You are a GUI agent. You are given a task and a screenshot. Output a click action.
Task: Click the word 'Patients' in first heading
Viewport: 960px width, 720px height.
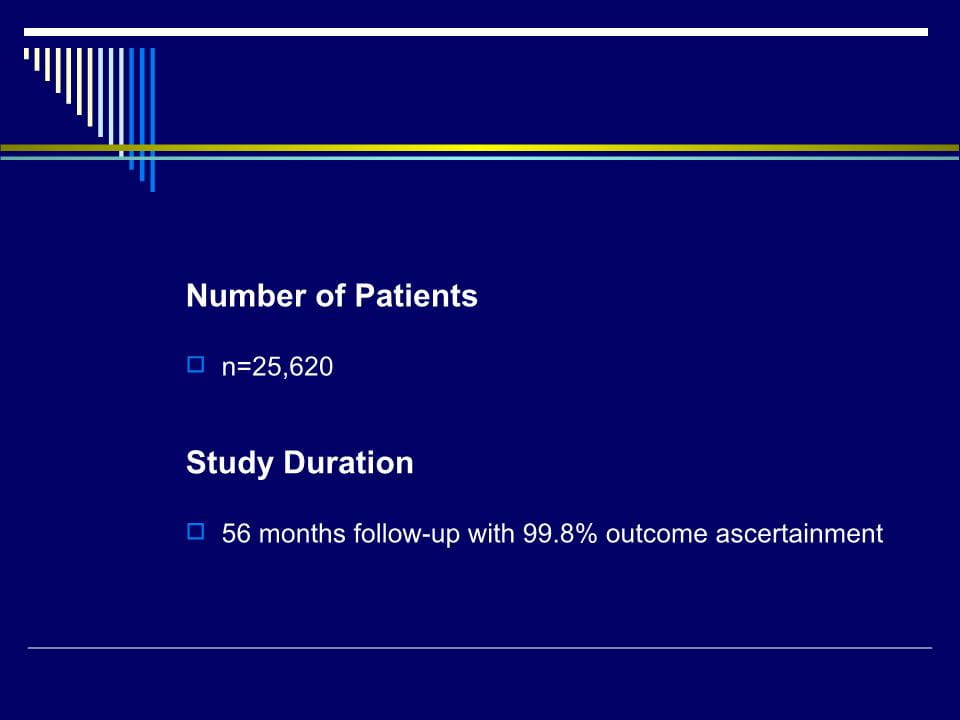point(416,296)
